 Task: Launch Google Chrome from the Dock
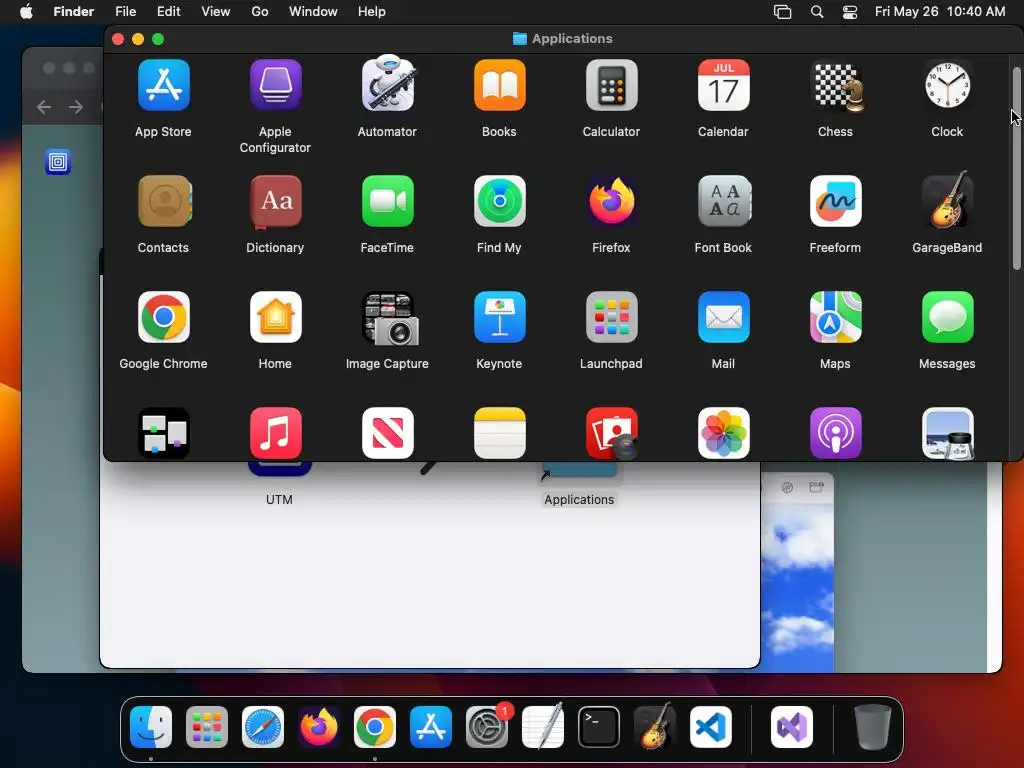tap(375, 727)
